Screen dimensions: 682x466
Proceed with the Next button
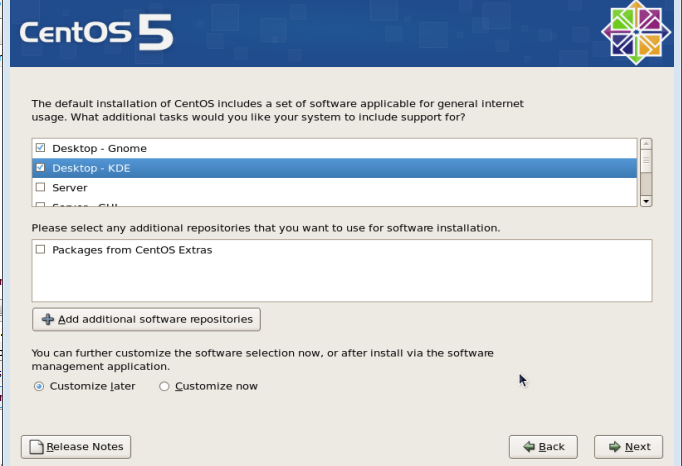point(629,447)
